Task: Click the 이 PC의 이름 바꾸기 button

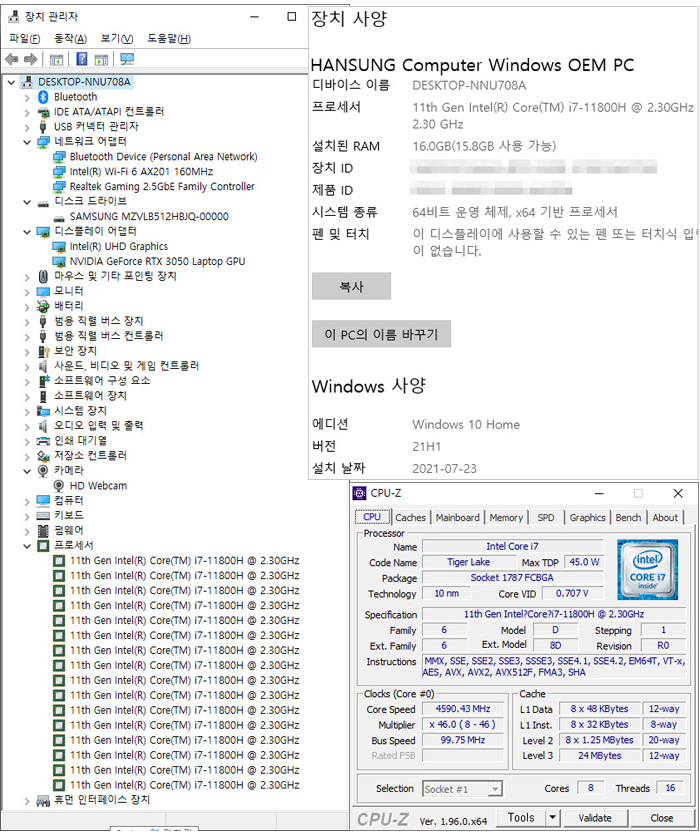Action: [381, 334]
